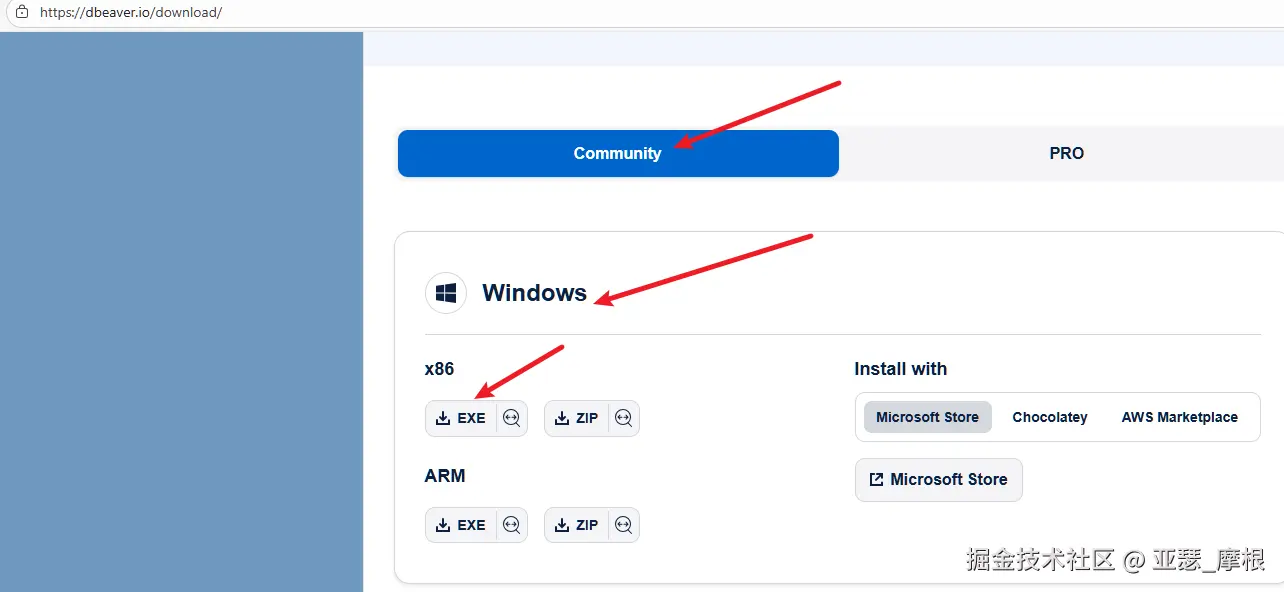Select AWS Marketplace install option
Image resolution: width=1284 pixels, height=592 pixels.
1180,417
